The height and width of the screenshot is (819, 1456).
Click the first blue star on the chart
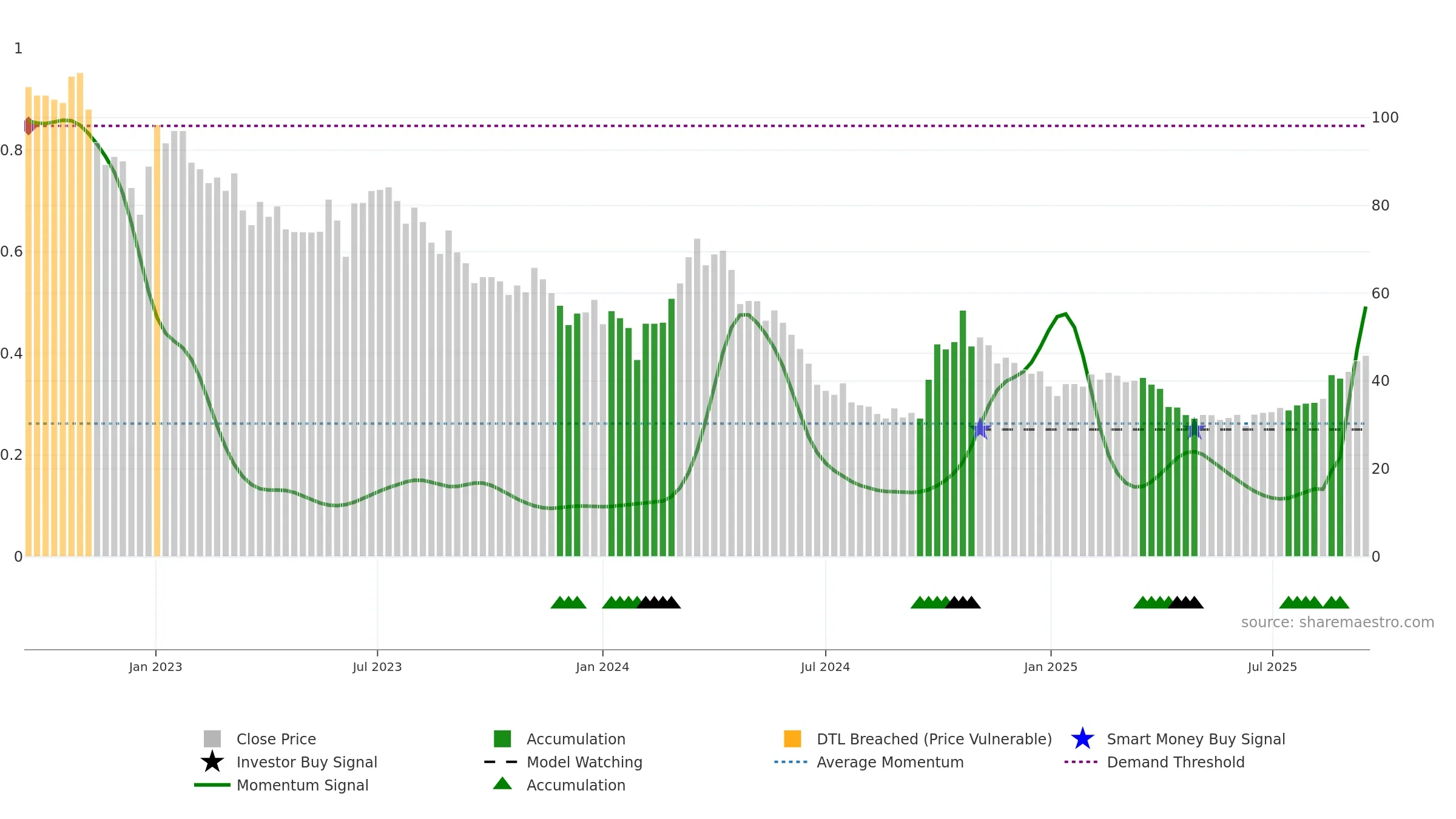980,429
